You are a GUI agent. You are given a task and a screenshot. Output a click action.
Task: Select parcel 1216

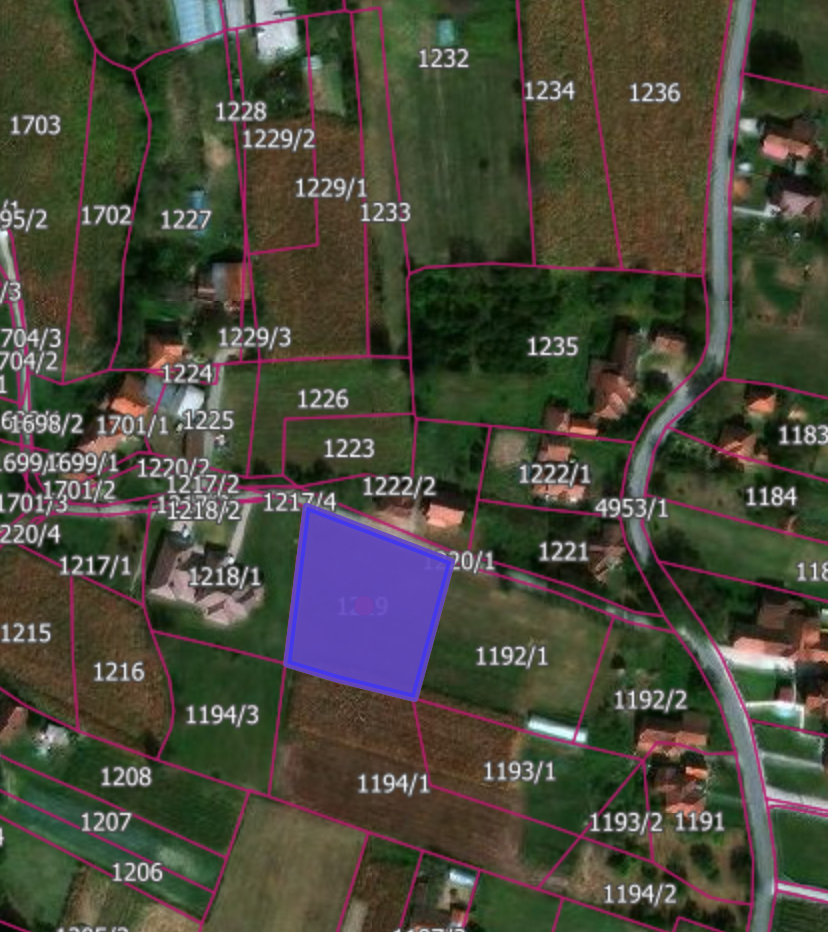[x=119, y=671]
